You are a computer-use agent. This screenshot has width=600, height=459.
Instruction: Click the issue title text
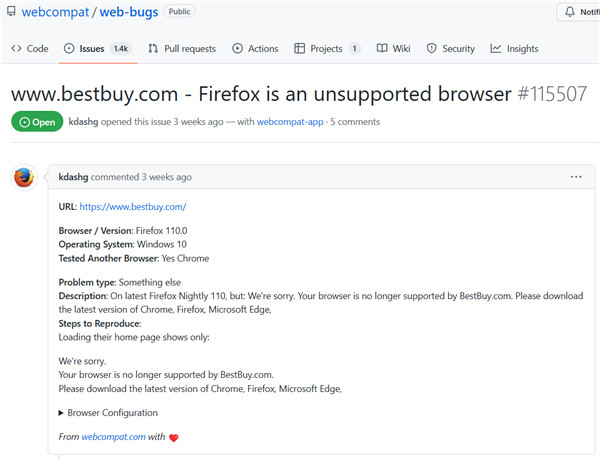[x=261, y=94]
